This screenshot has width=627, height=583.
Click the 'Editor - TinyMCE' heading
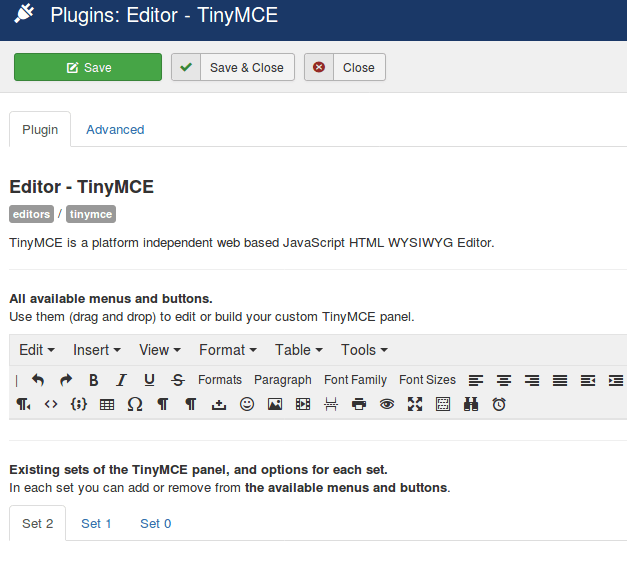click(x=82, y=187)
